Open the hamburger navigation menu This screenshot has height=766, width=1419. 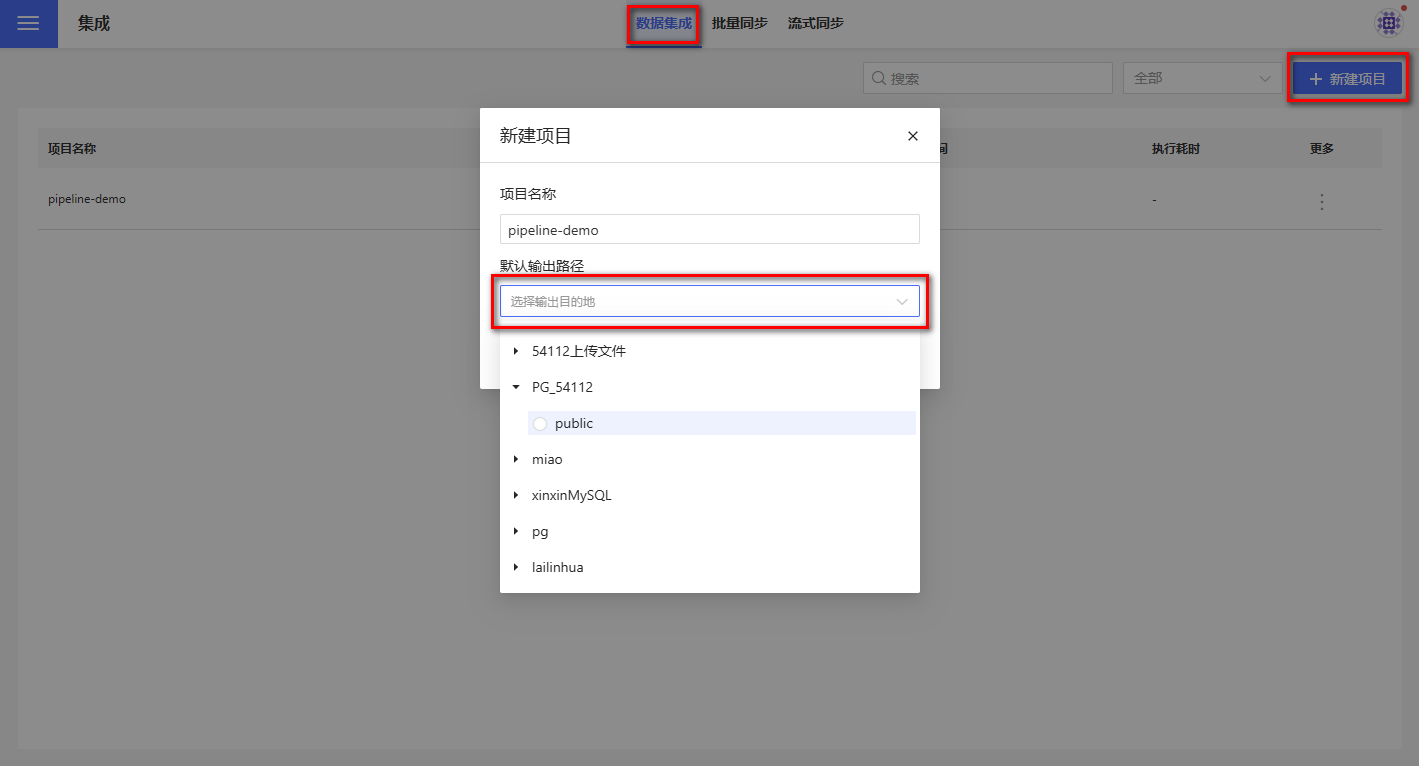28,23
